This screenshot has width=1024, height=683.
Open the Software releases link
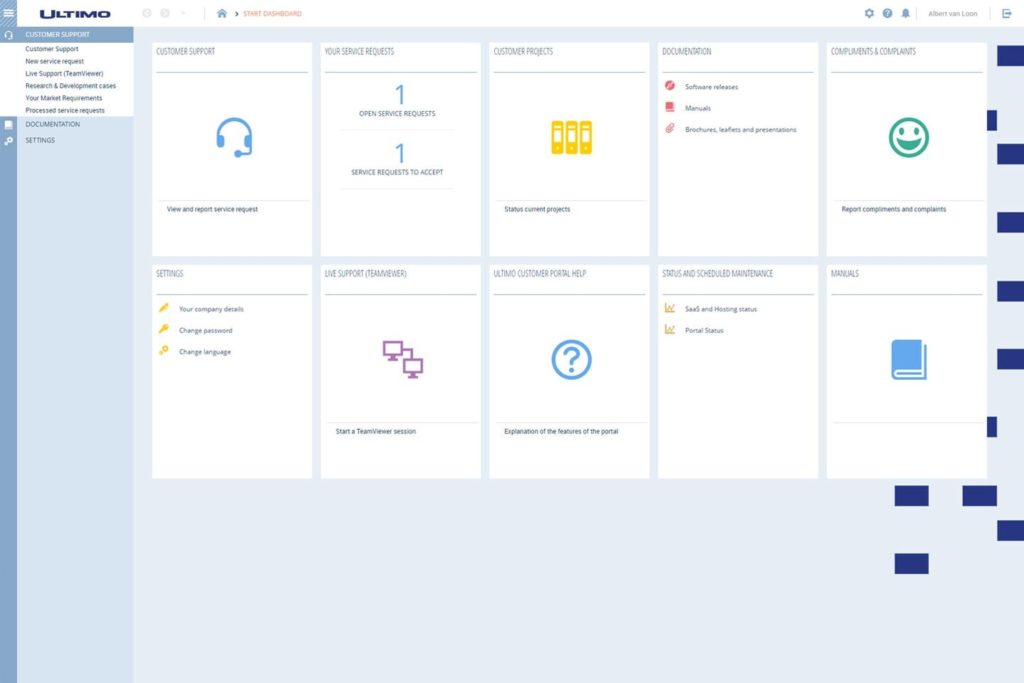point(711,87)
